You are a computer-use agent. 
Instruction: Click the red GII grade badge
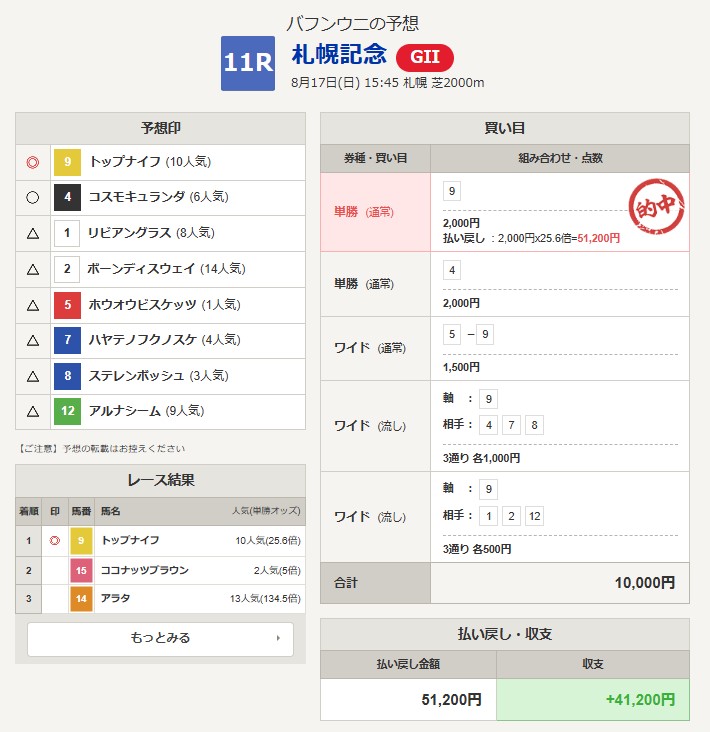(x=425, y=57)
